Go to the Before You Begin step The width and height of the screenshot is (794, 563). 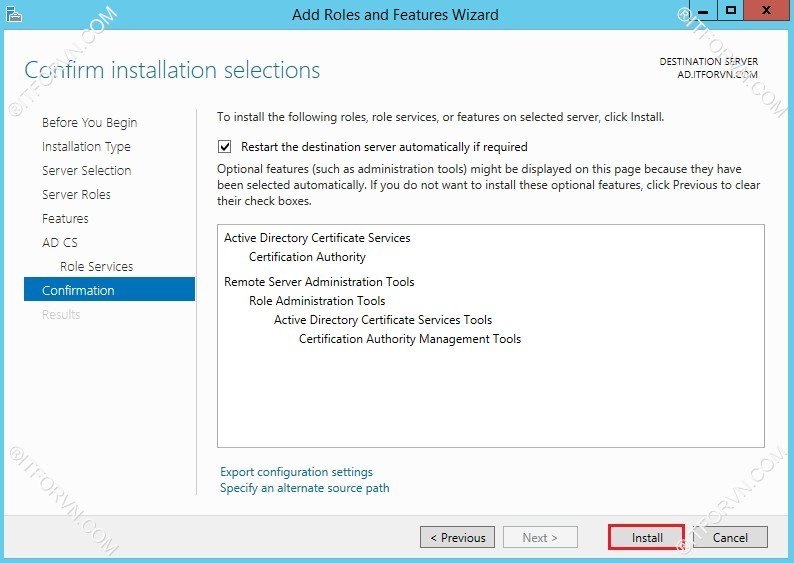89,122
